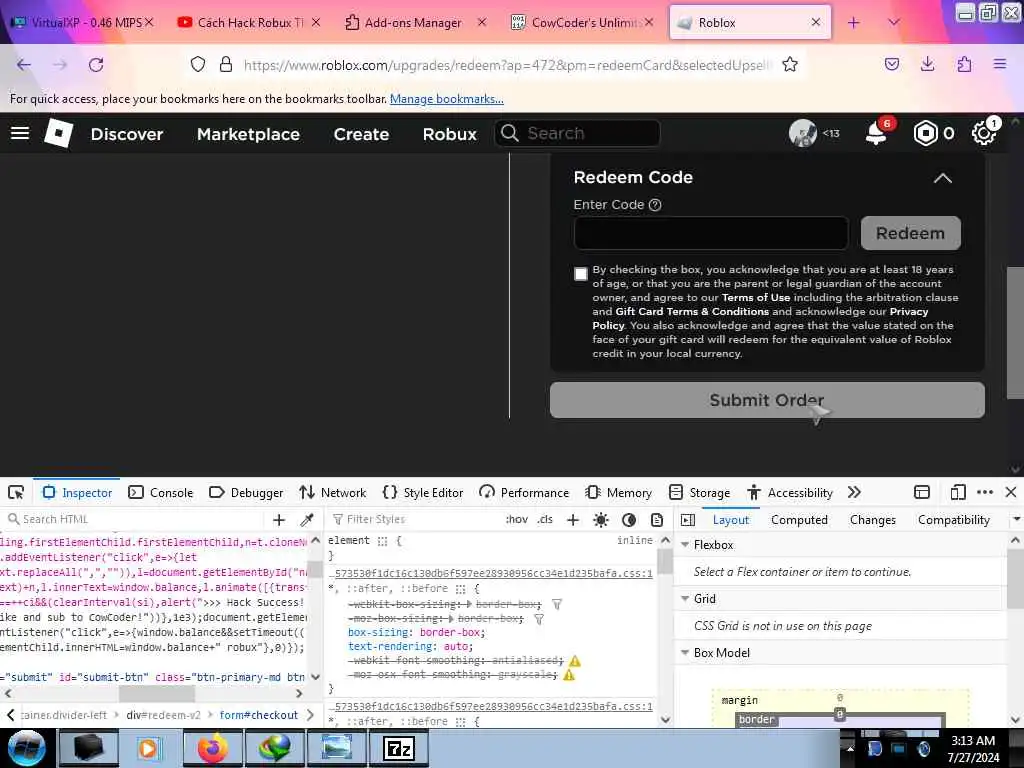This screenshot has width=1024, height=768.
Task: Collapse the Box Model section
Action: (x=685, y=653)
